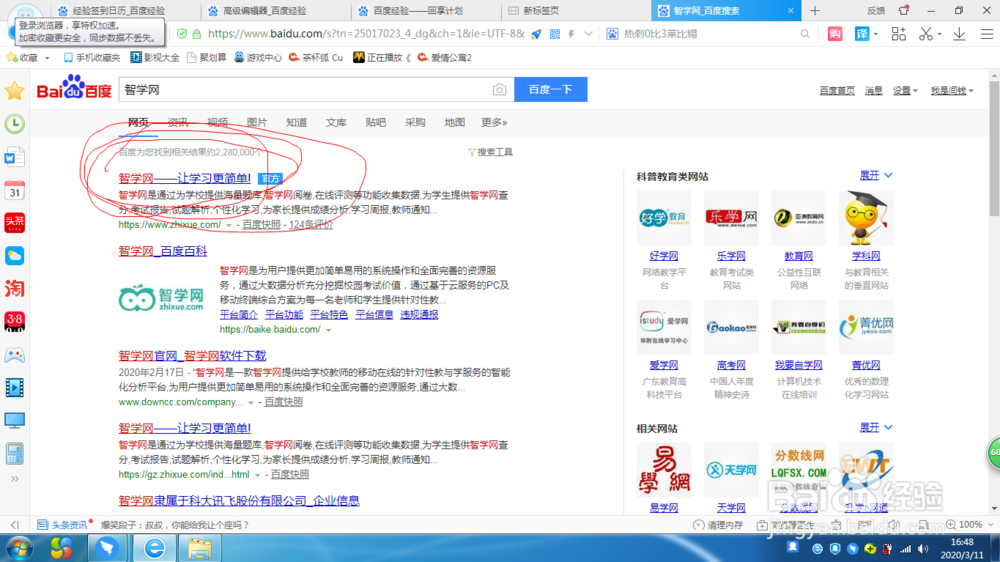
Task: Launch the Word document sidebar icon
Action: tap(14, 157)
